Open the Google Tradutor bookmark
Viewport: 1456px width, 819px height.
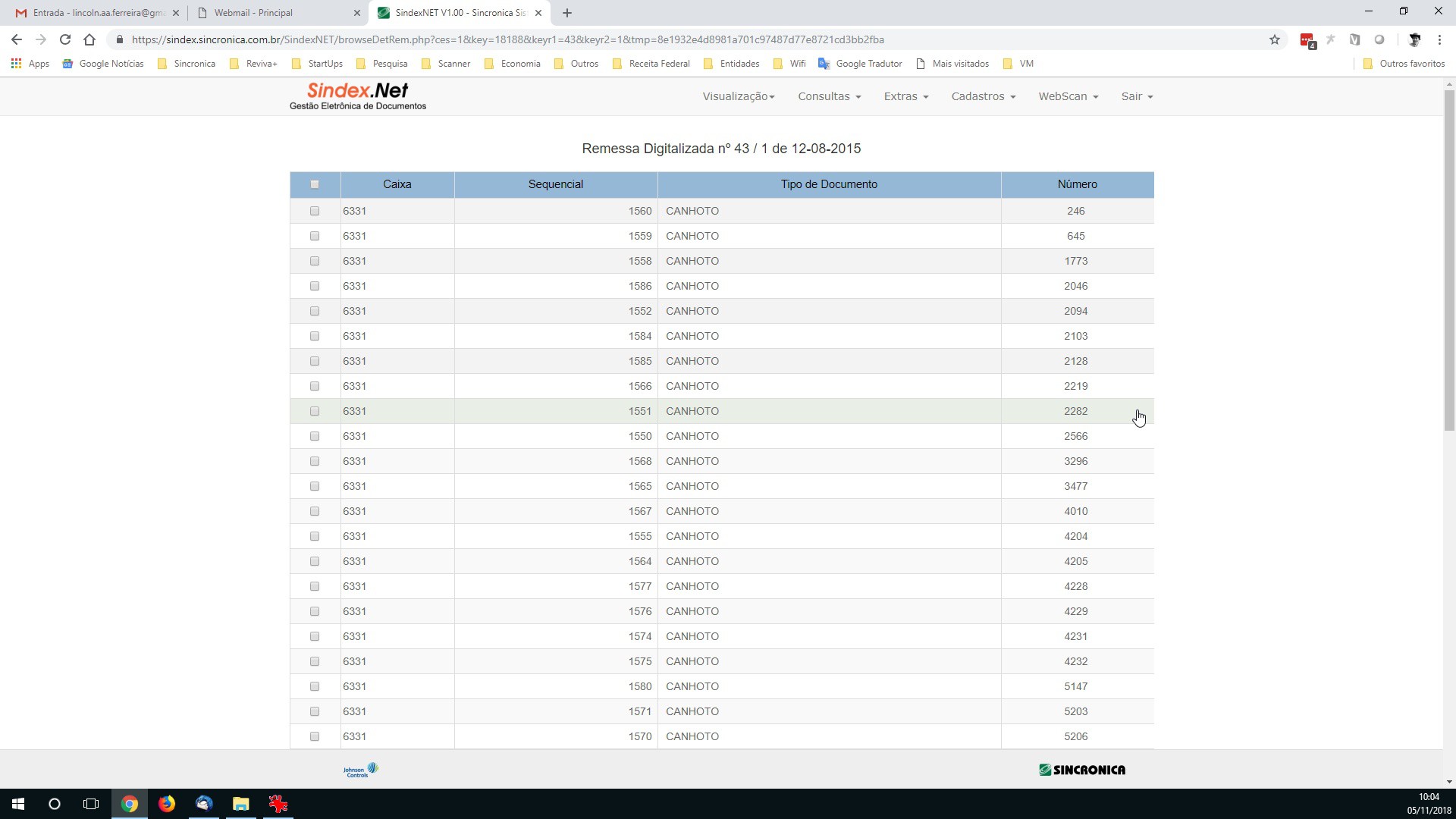click(x=860, y=64)
